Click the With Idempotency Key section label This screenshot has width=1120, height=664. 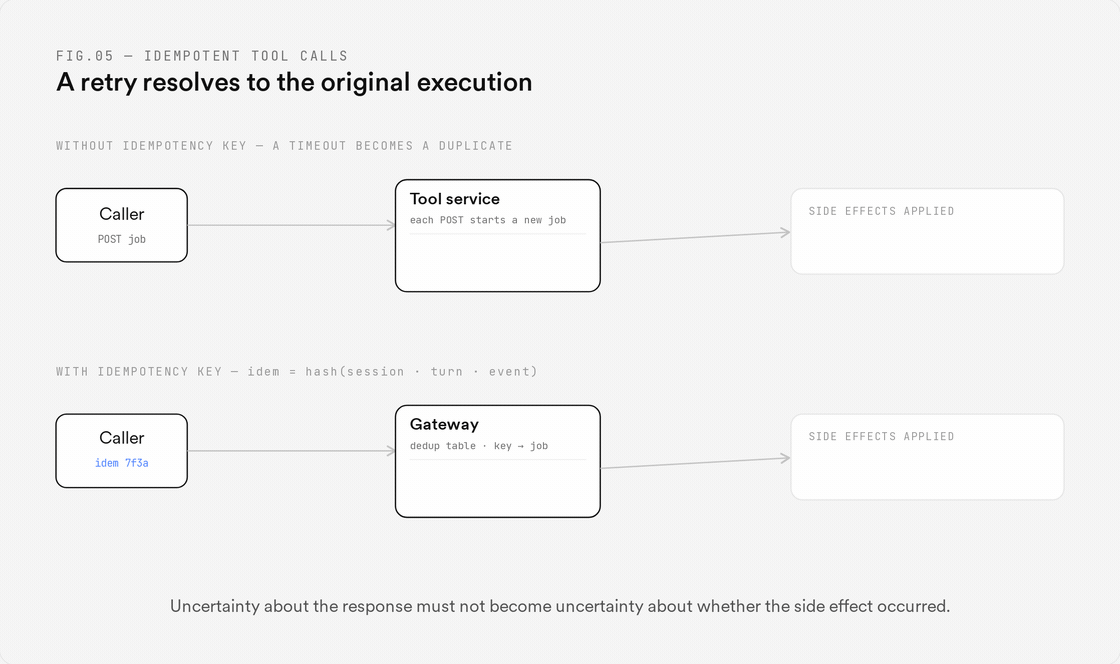point(296,371)
